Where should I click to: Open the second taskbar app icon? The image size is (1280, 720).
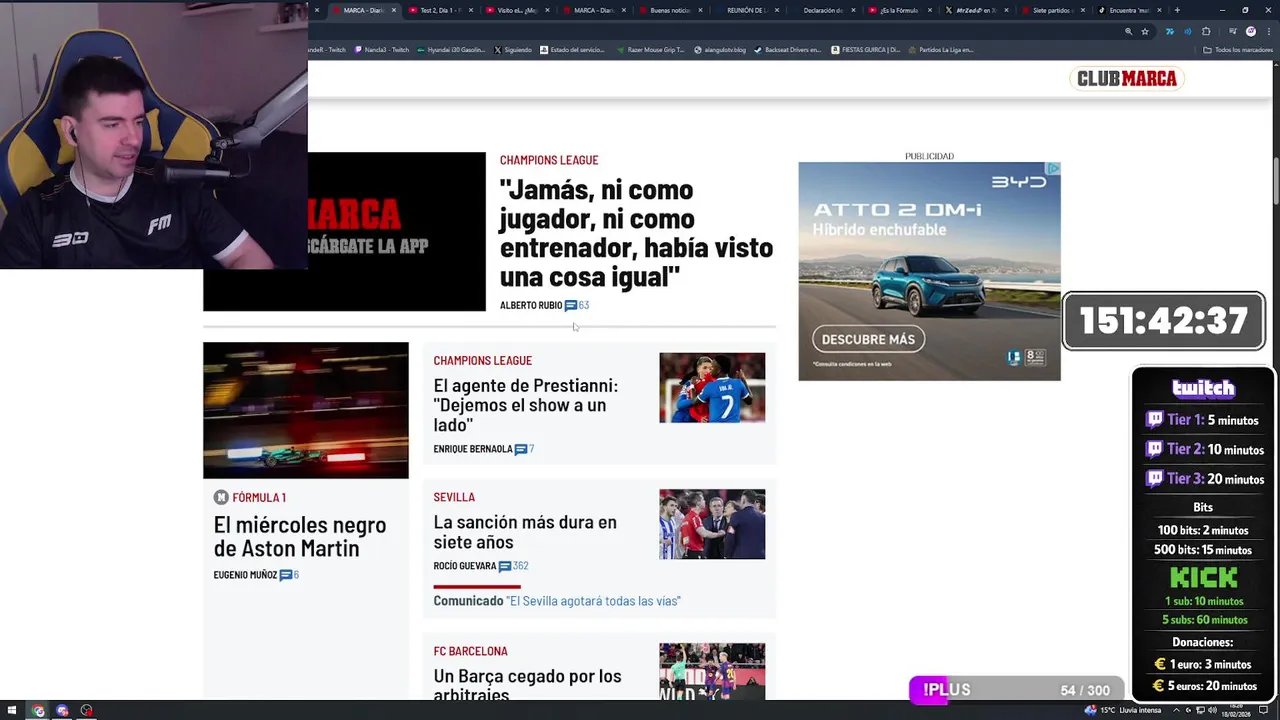pyautogui.click(x=62, y=711)
